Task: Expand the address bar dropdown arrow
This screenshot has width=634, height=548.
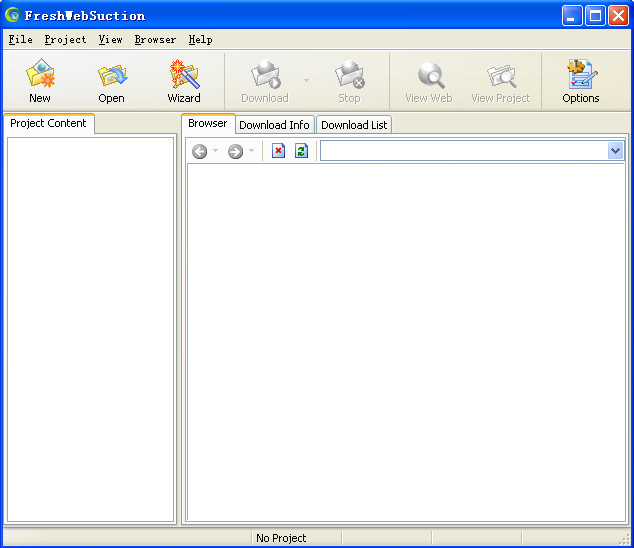Action: click(615, 151)
